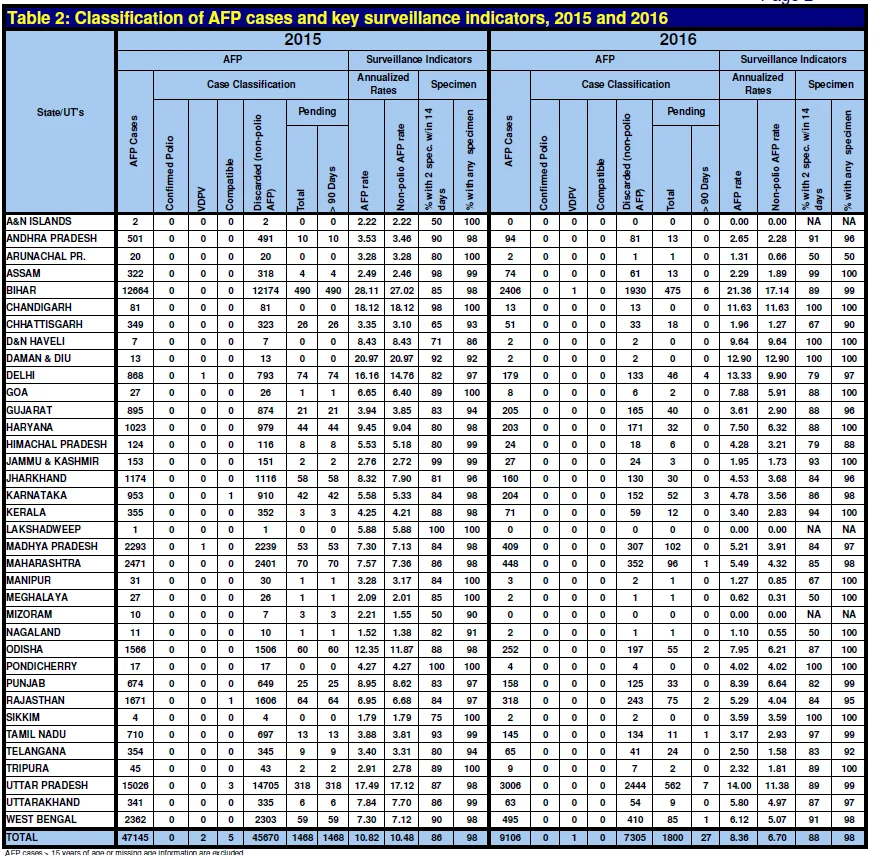
Task: Select the KARNATAKA row label
Action: pos(36,496)
